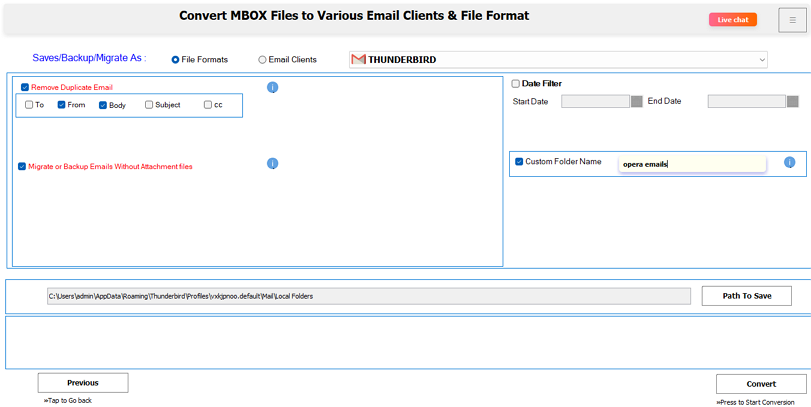Start conversion with Convert button
Image resolution: width=811 pixels, height=407 pixels.
click(x=761, y=384)
